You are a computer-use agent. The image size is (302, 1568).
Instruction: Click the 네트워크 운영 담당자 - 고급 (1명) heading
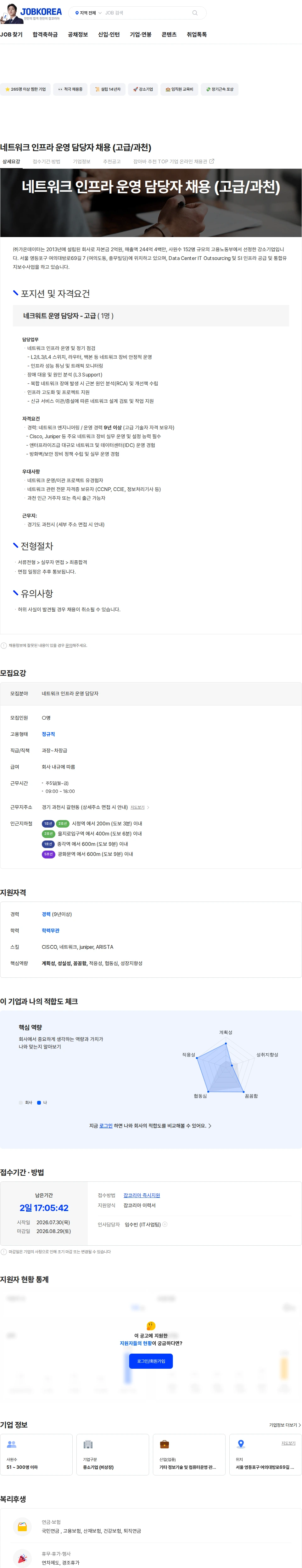68,316
